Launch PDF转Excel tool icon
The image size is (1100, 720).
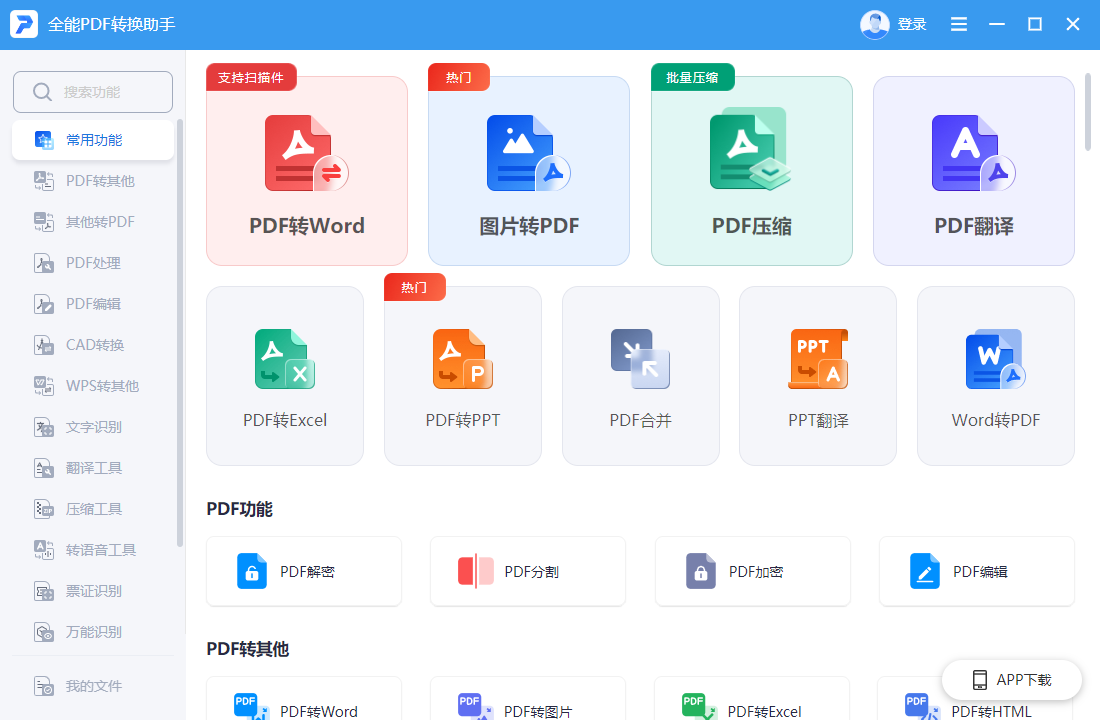[285, 359]
